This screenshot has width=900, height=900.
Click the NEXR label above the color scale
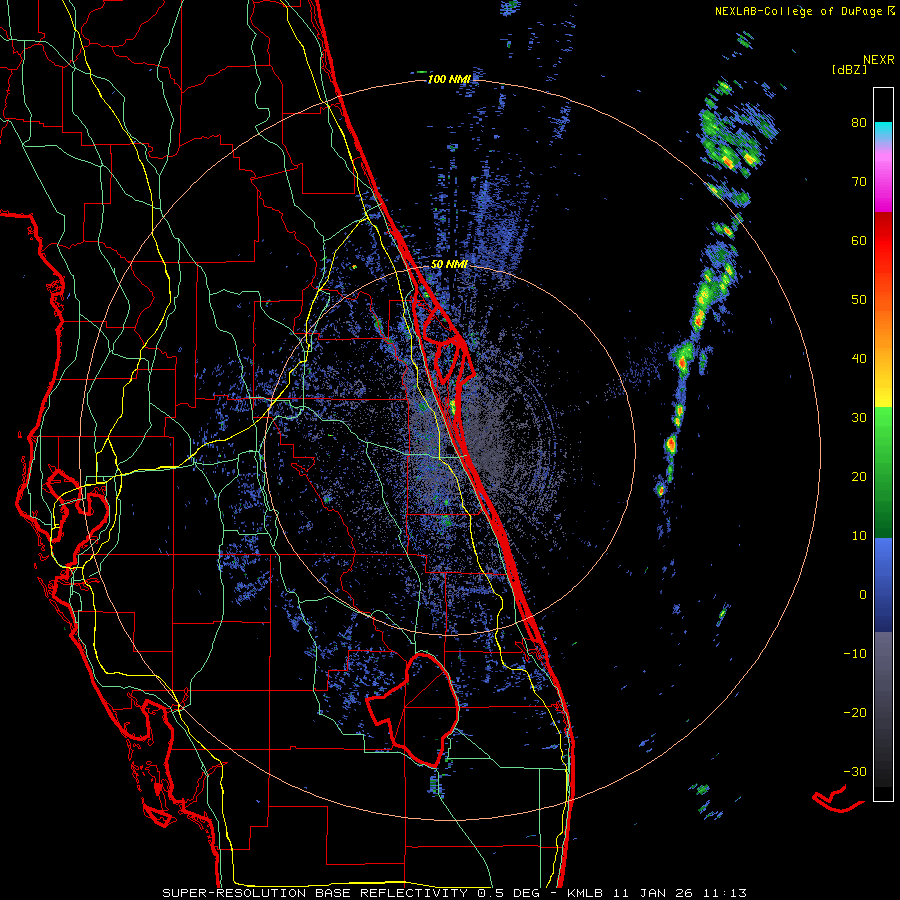point(879,60)
